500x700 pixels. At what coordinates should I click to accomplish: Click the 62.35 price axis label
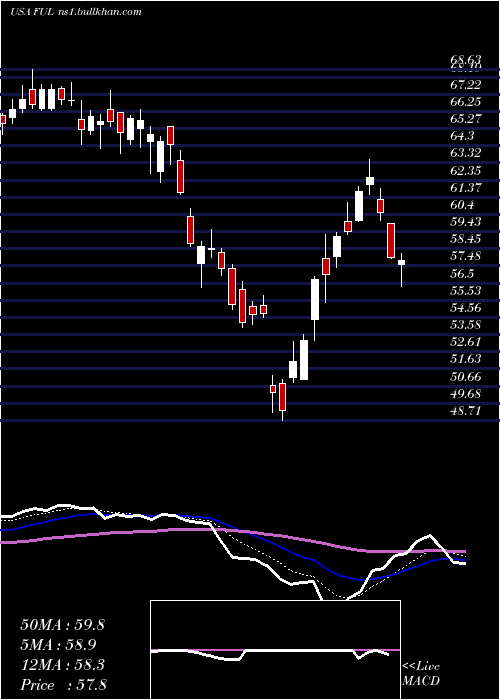pyautogui.click(x=466, y=170)
